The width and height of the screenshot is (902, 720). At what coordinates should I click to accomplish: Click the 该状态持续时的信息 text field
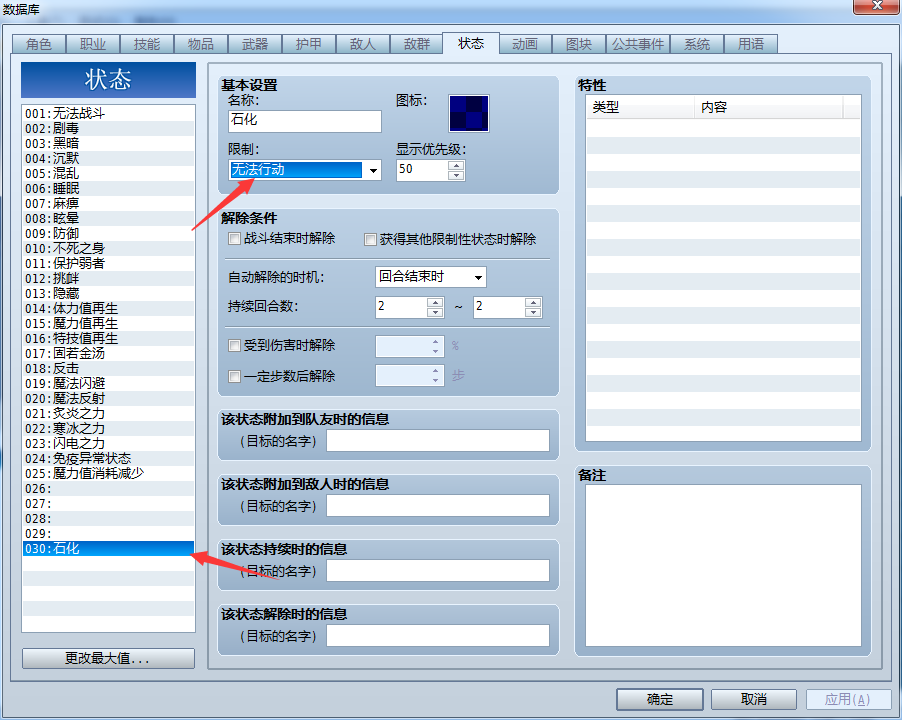[x=438, y=571]
